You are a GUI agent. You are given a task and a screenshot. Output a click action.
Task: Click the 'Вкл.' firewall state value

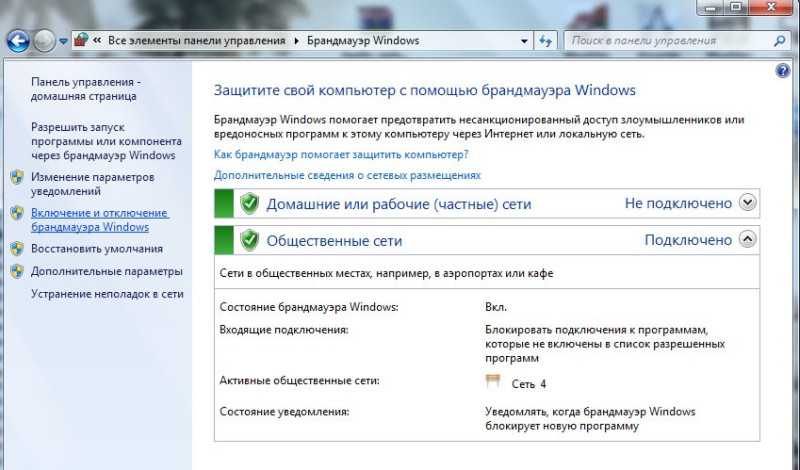pyautogui.click(x=495, y=307)
